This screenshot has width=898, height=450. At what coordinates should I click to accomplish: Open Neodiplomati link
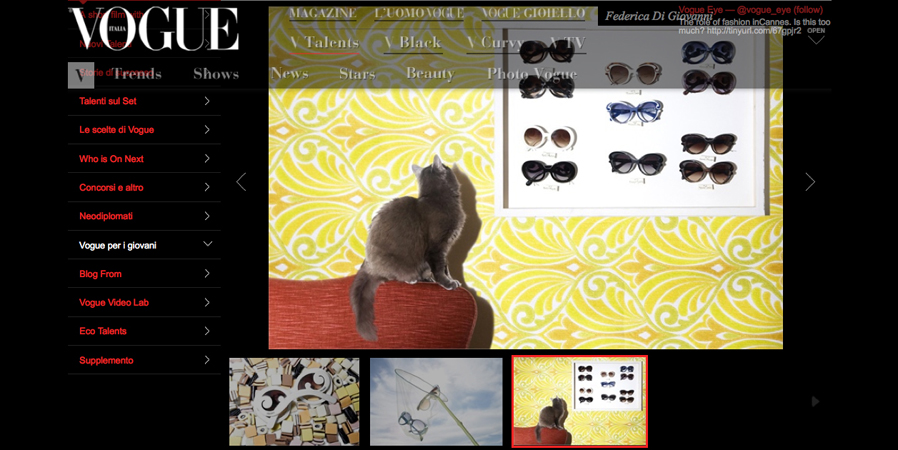[106, 216]
